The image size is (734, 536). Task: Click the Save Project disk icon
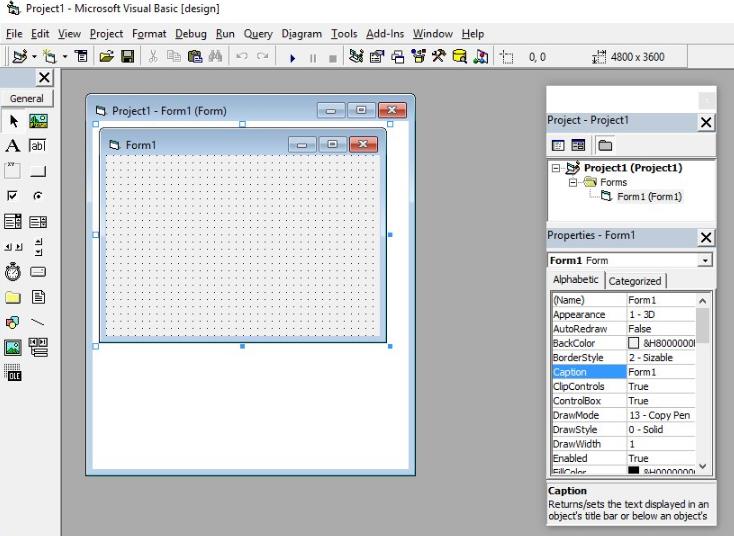(x=127, y=57)
